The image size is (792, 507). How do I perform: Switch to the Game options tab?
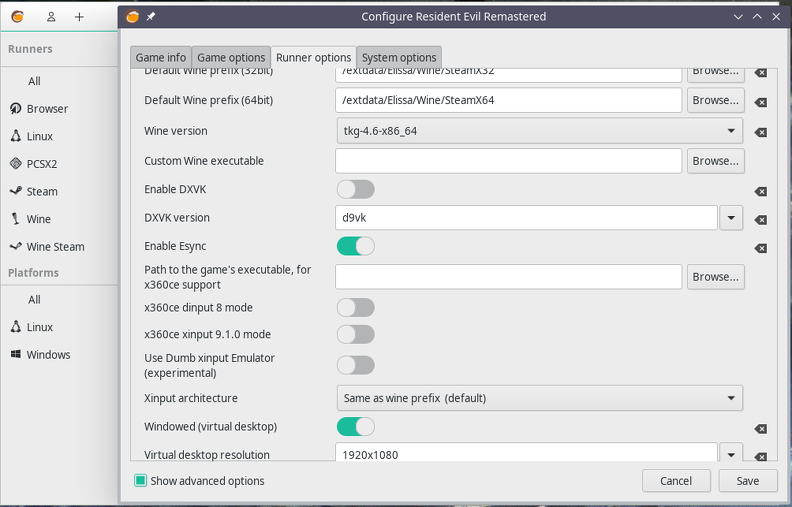point(231,57)
